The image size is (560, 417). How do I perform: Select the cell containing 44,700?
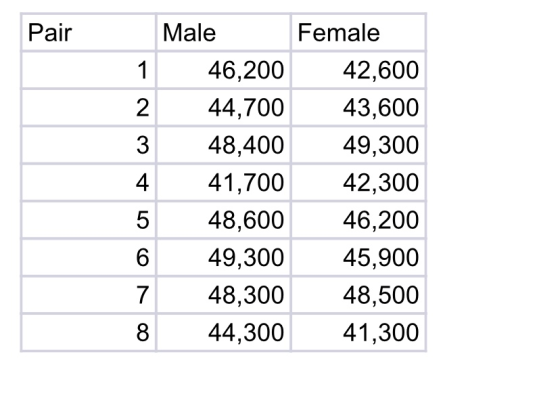point(224,107)
